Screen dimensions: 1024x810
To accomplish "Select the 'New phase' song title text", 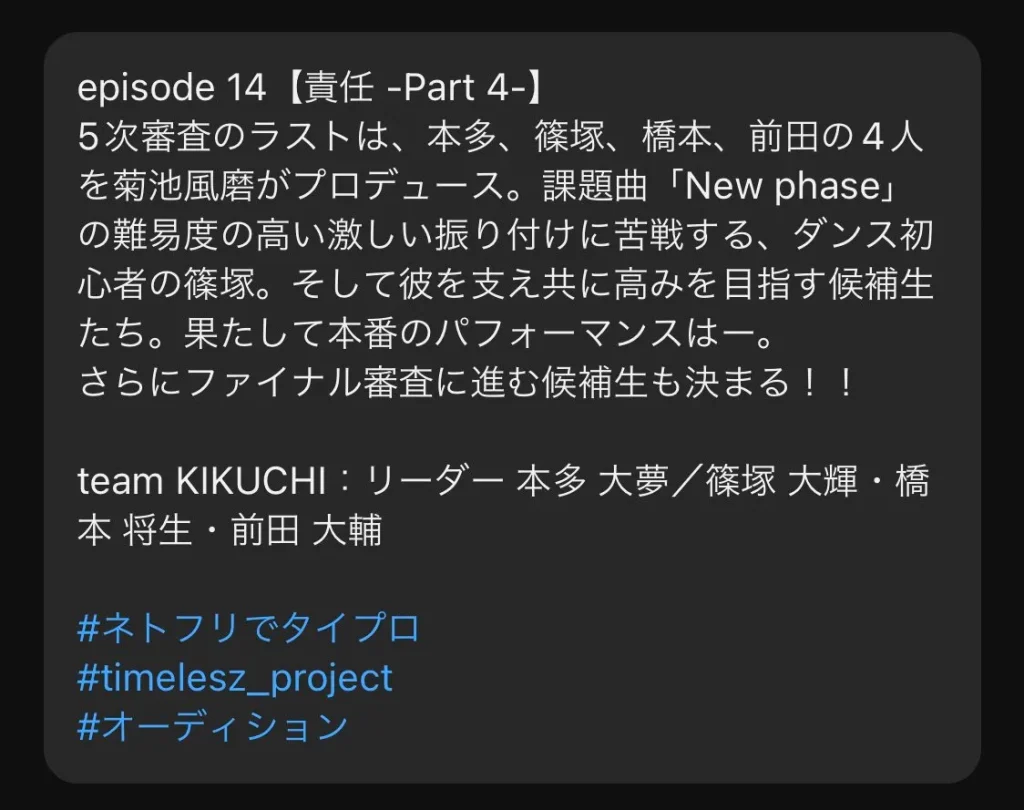I will [x=783, y=187].
